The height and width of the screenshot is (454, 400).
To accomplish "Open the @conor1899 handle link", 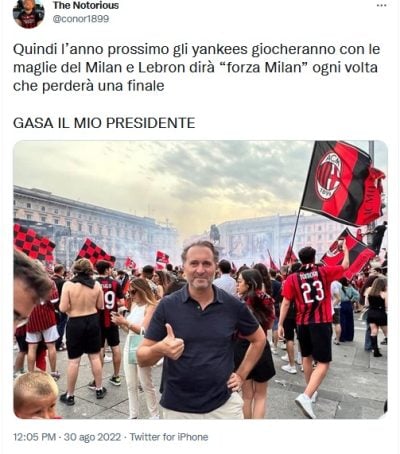I will pyautogui.click(x=81, y=19).
